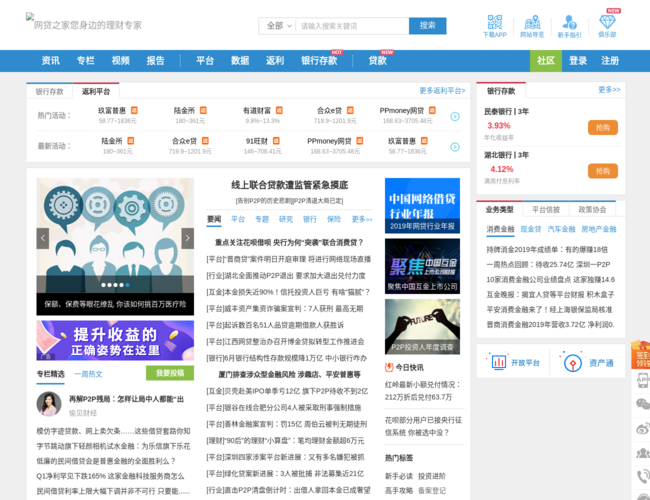Screen dimensions: 650x500
Task: Click the green 我要投稿 button
Action: click(x=170, y=373)
